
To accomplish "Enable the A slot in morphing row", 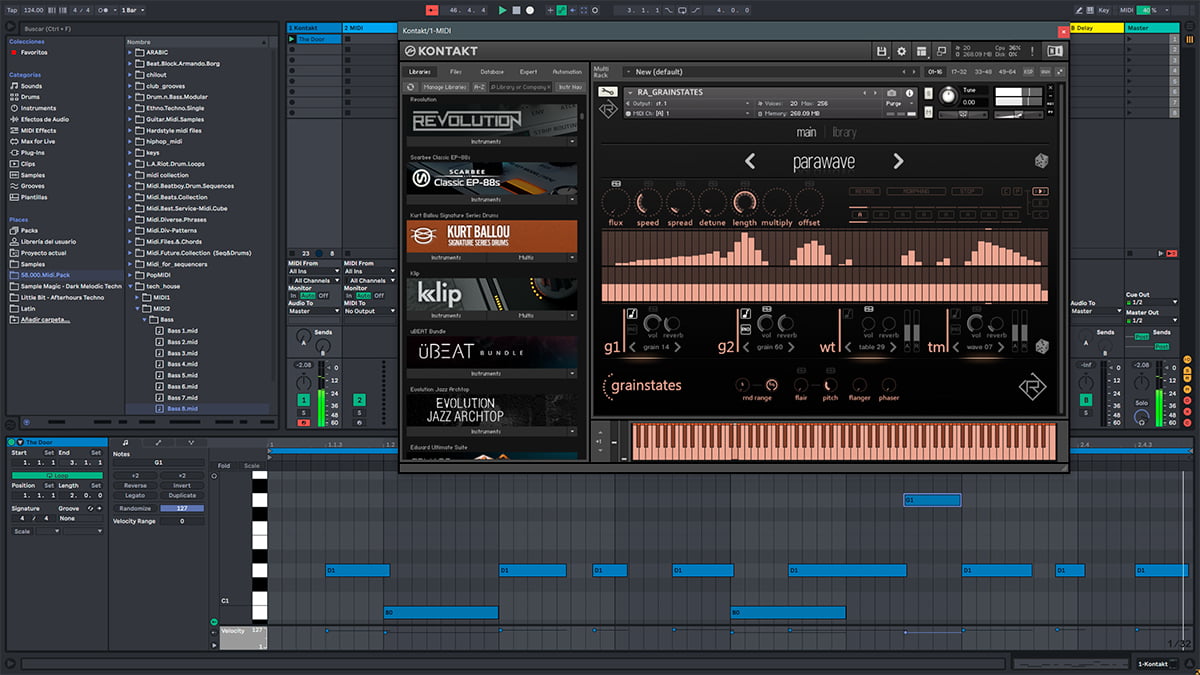I will coord(859,214).
